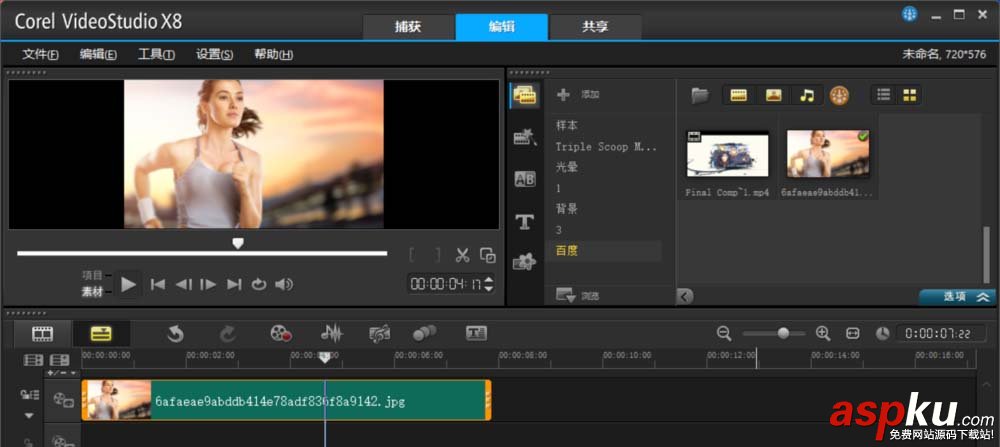Screen dimensions: 1000x447
Task: Open the Media library panel icon
Action: (x=526, y=96)
